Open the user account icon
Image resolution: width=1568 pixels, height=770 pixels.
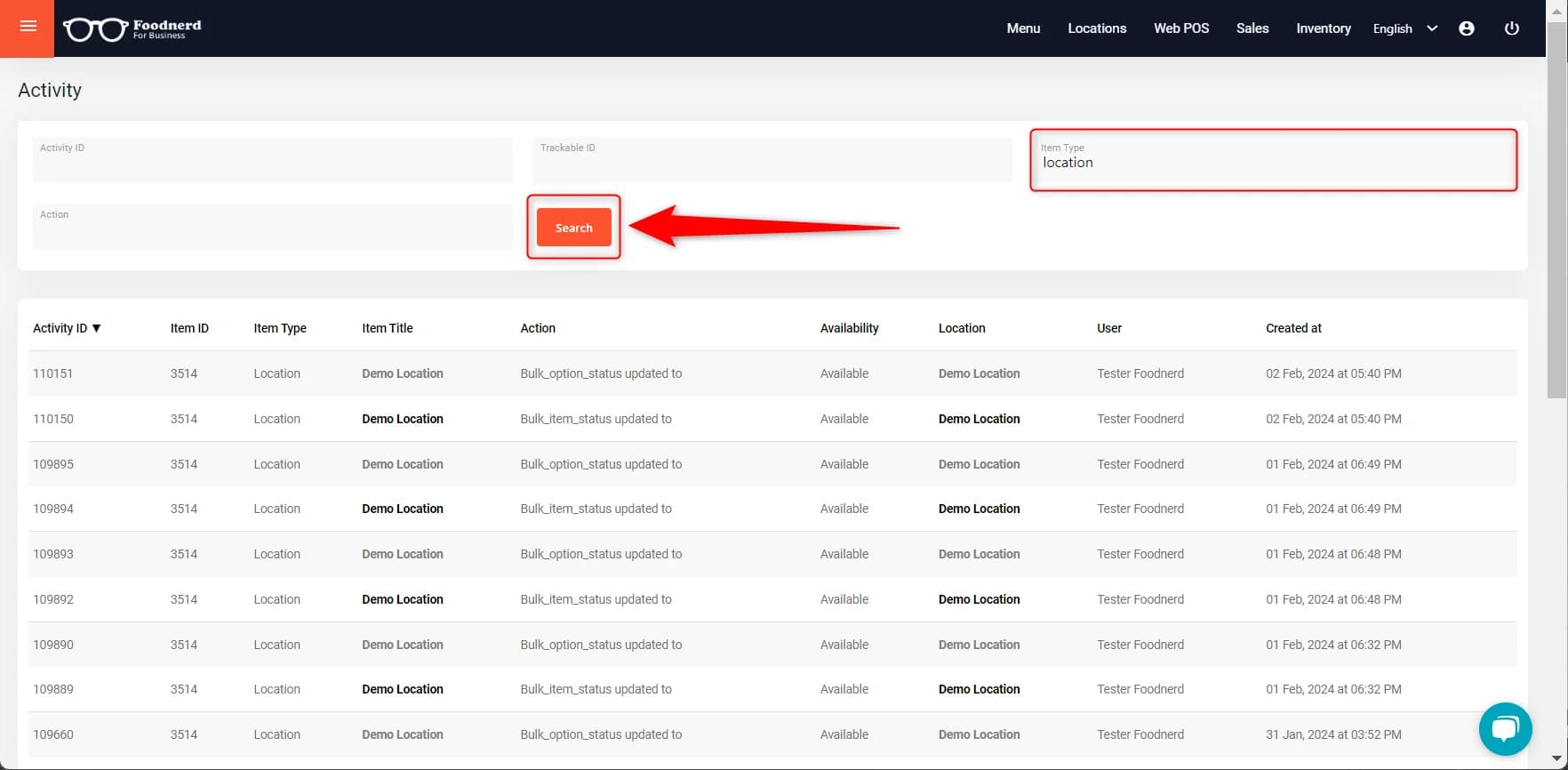click(x=1467, y=28)
